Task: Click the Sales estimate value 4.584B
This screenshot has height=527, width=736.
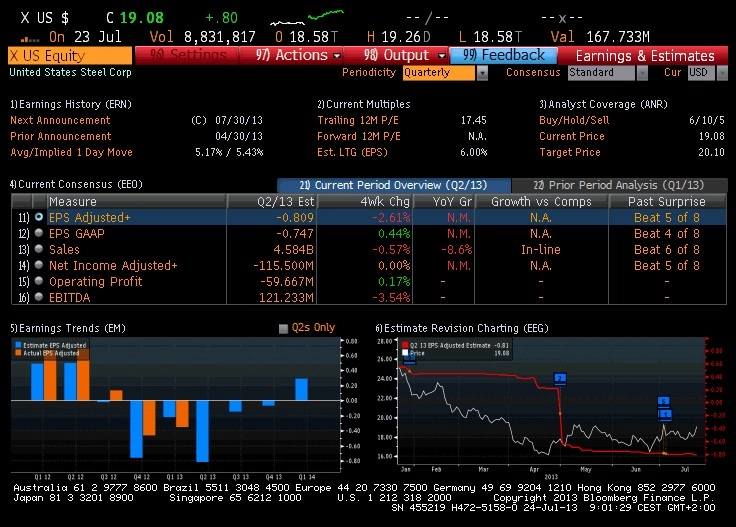Action: pos(293,250)
